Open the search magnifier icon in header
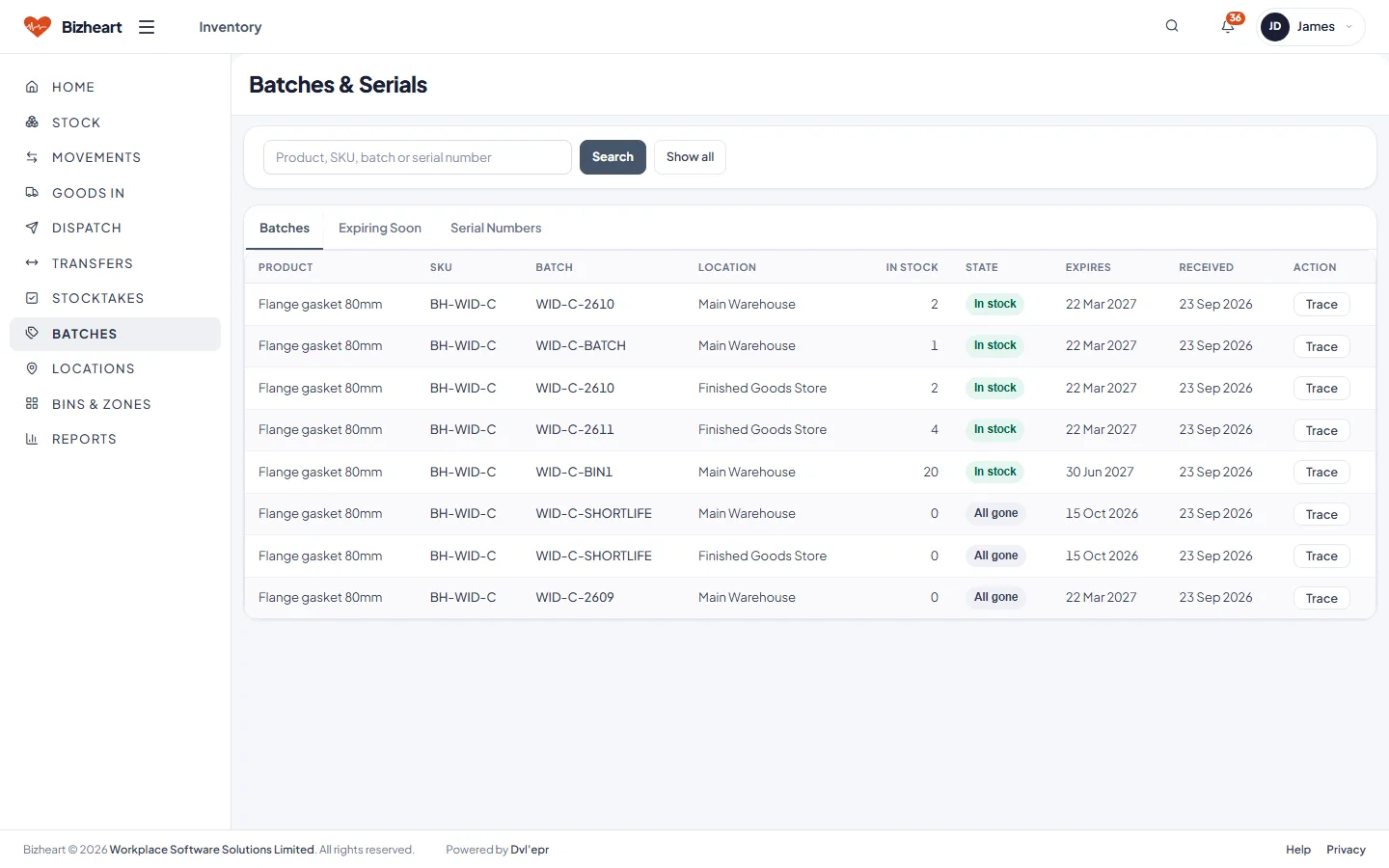The width and height of the screenshot is (1389, 868). point(1172,26)
